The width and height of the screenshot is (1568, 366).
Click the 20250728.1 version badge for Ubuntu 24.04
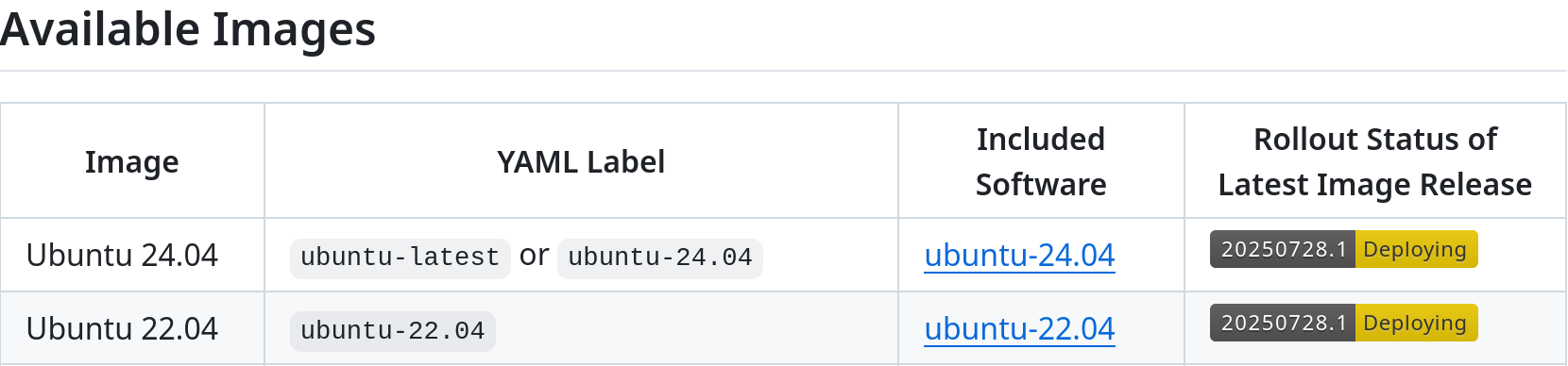tap(1283, 249)
